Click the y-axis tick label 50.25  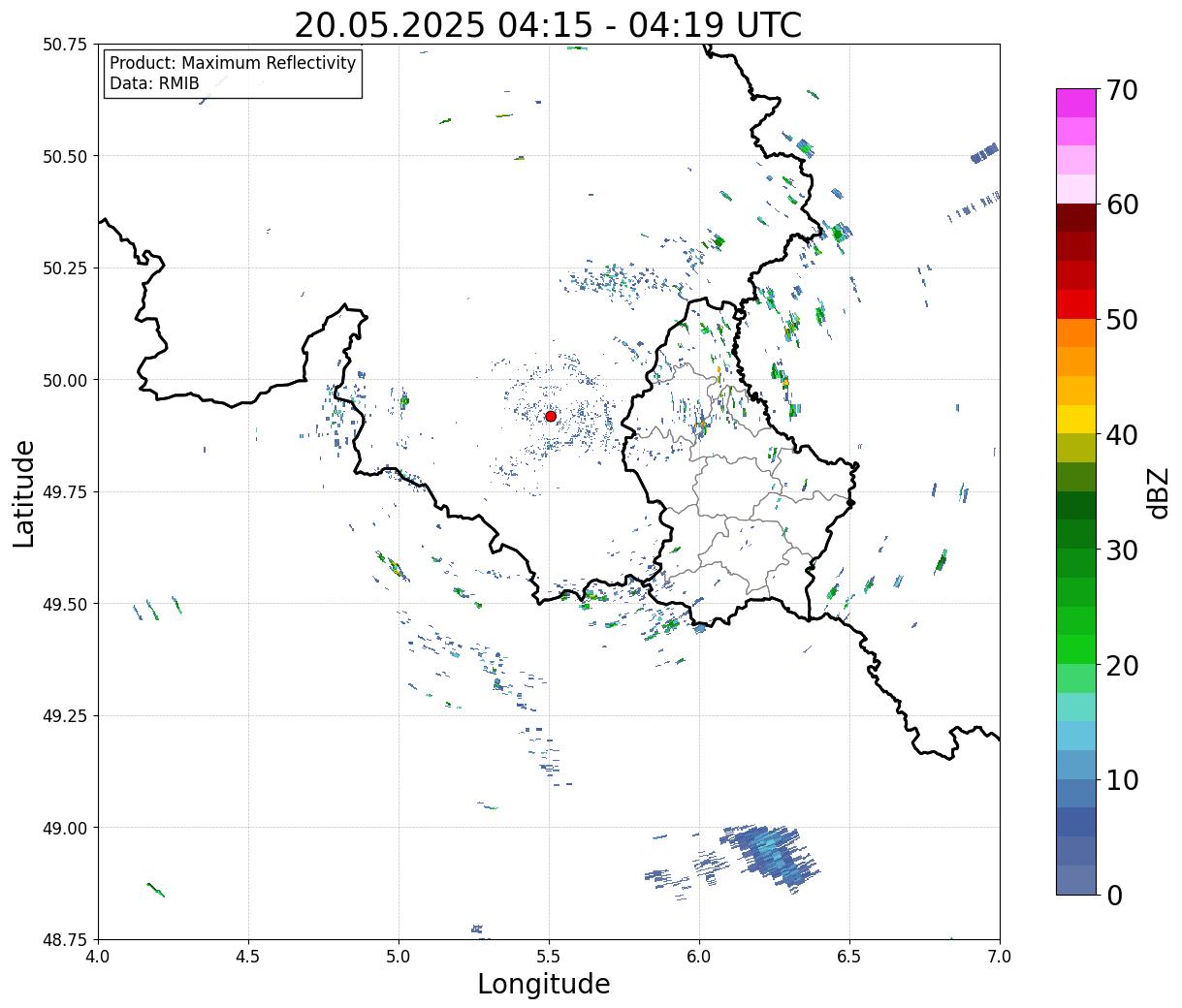65,268
